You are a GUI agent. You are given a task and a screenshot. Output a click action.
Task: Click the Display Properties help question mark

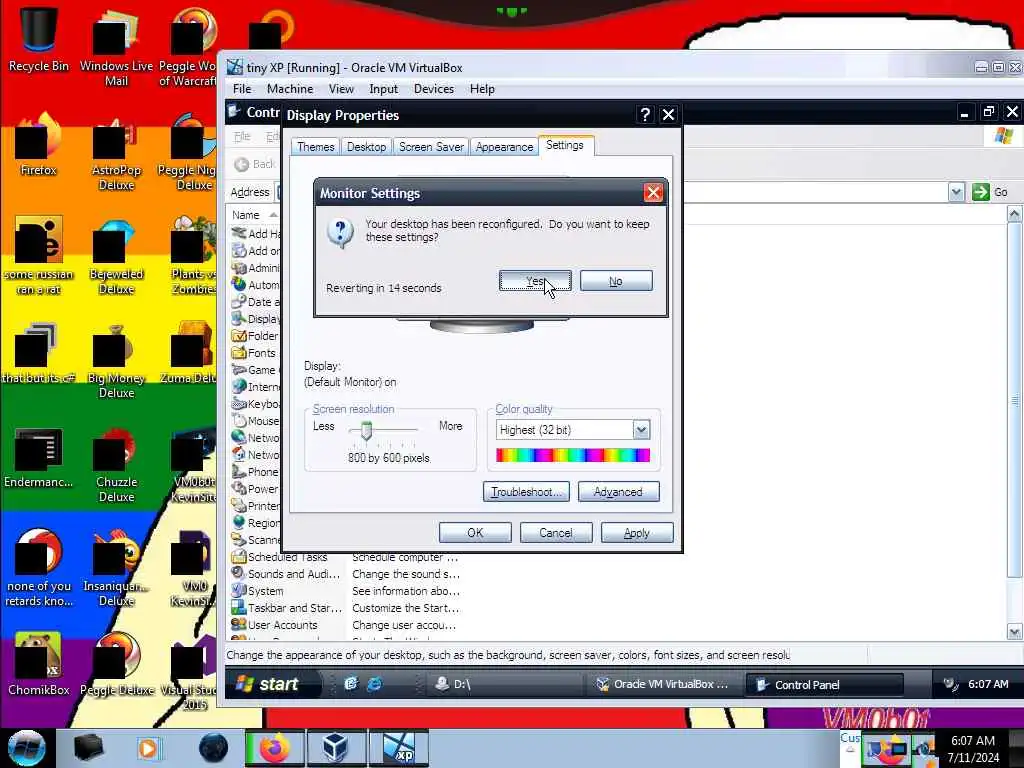(645, 115)
